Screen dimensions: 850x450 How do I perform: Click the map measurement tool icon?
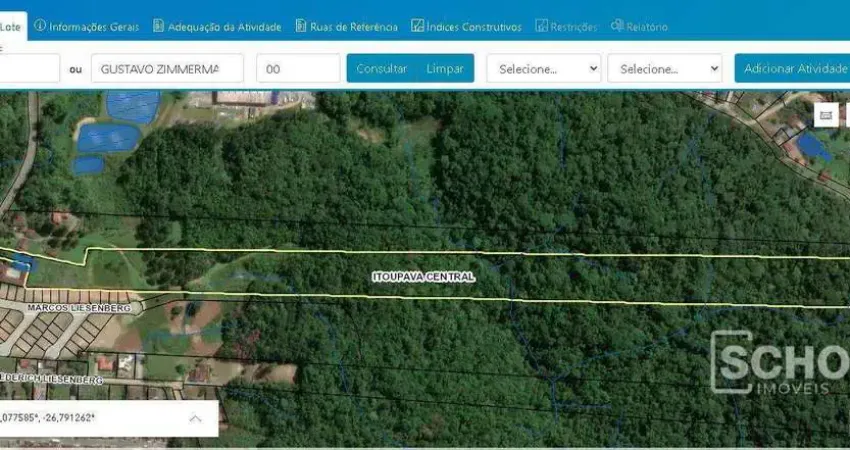[x=826, y=115]
